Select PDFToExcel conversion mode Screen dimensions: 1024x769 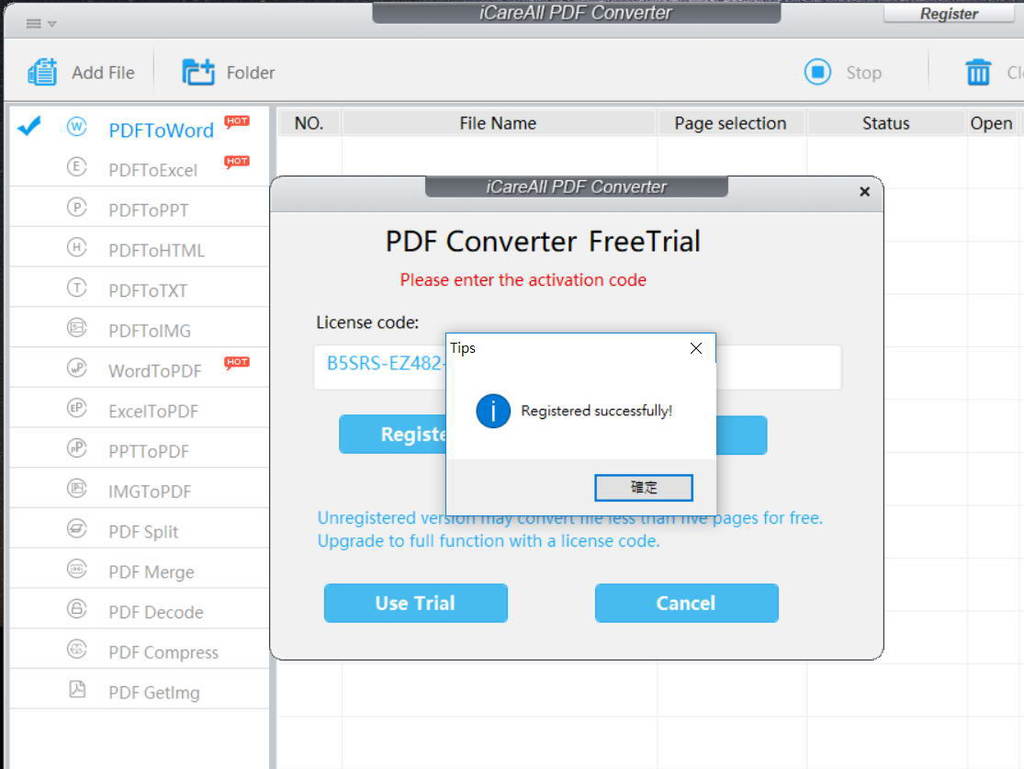(153, 170)
